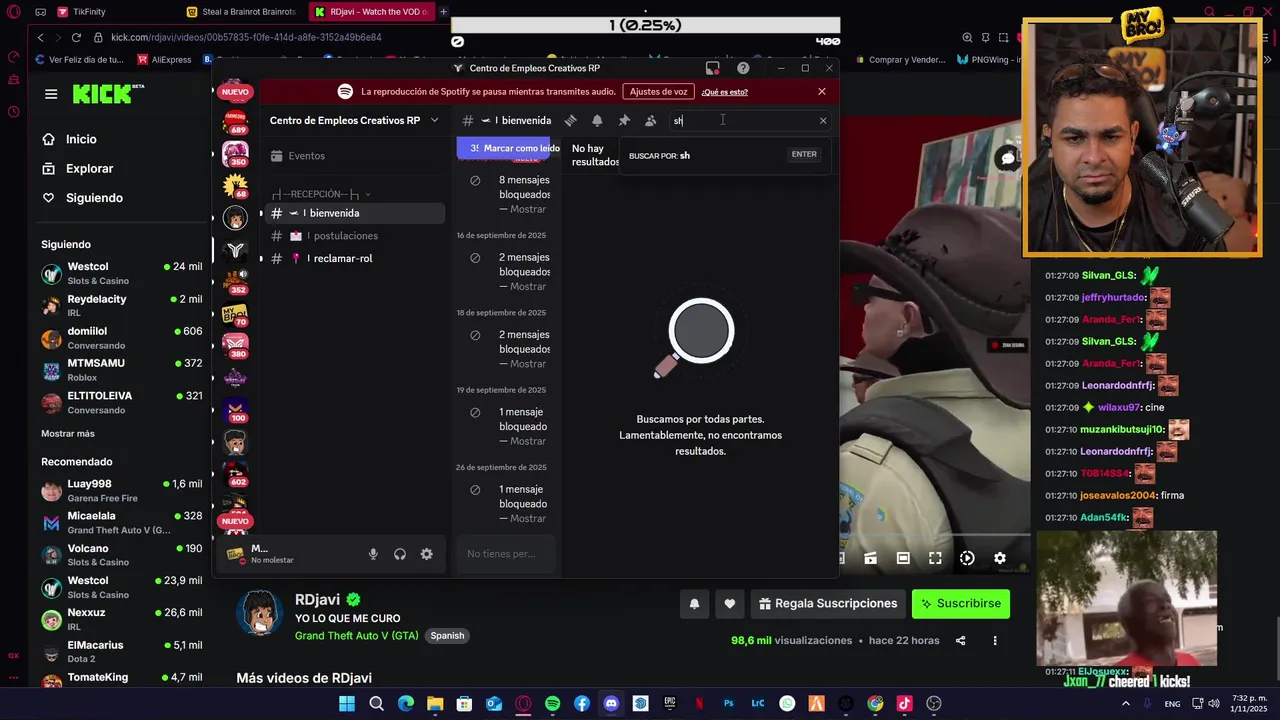Show blocked messages under 16 de septiembre

coord(528,286)
